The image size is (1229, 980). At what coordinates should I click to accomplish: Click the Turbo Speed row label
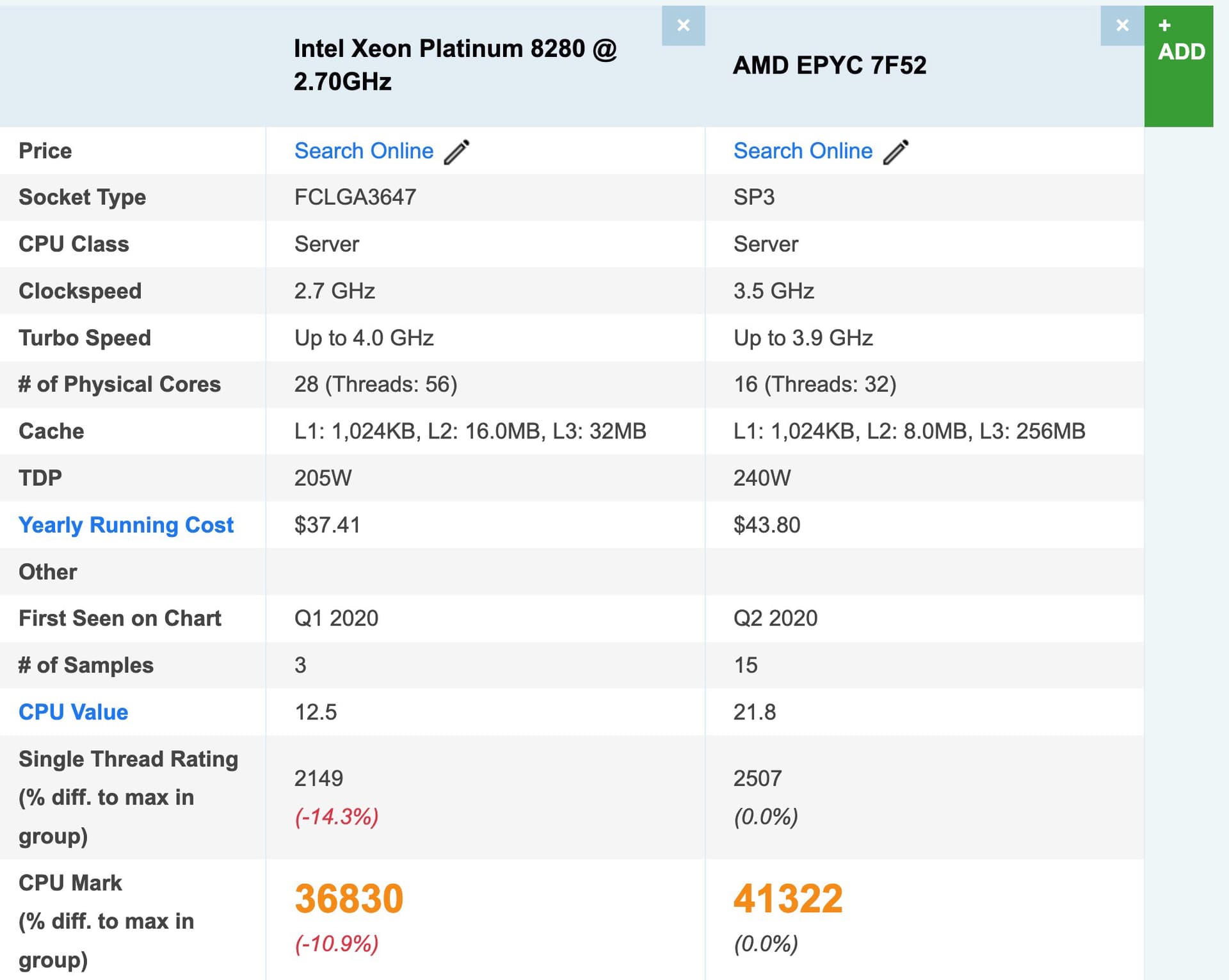[x=84, y=338]
